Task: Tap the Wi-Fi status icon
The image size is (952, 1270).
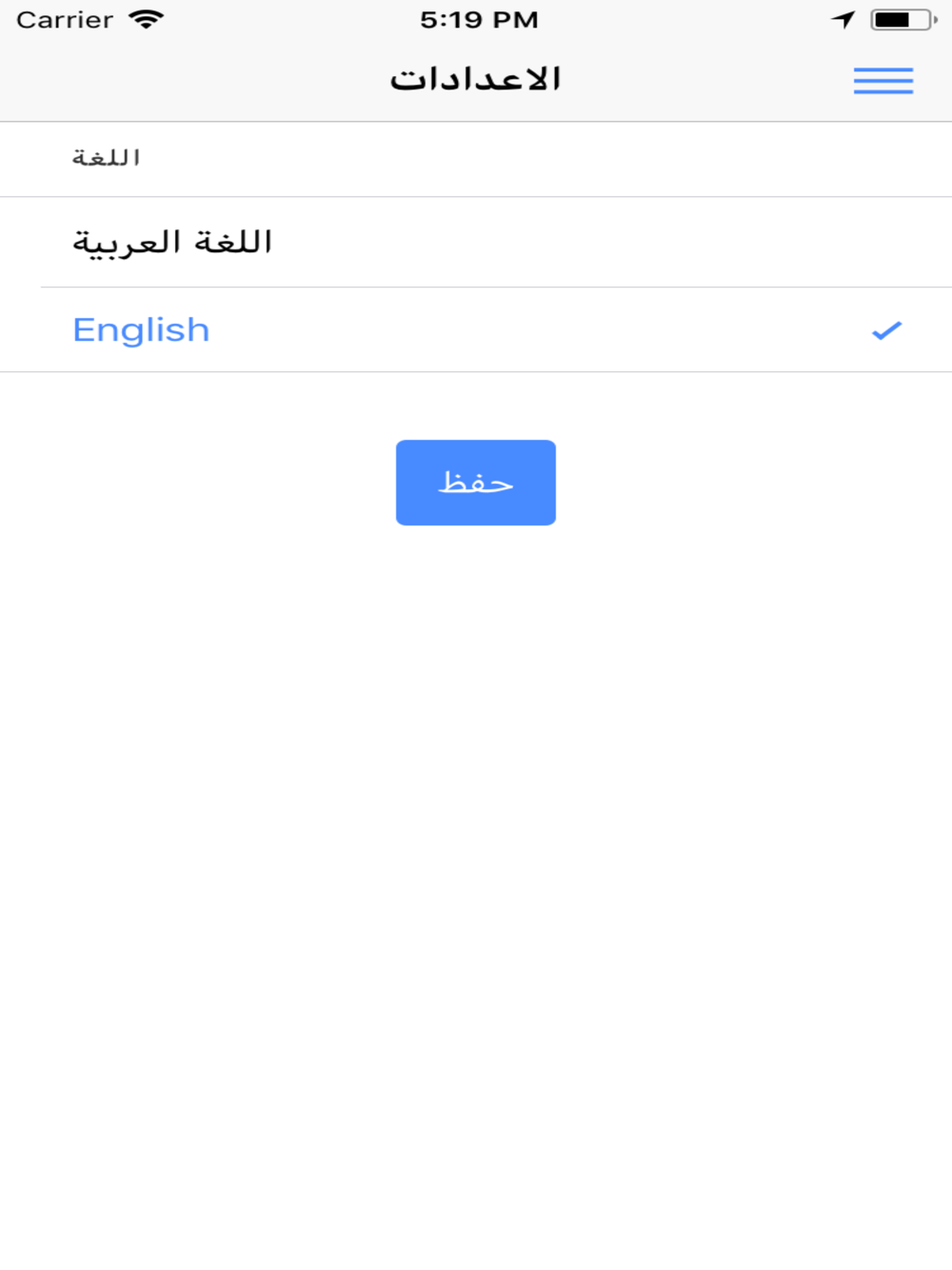Action: [147, 19]
